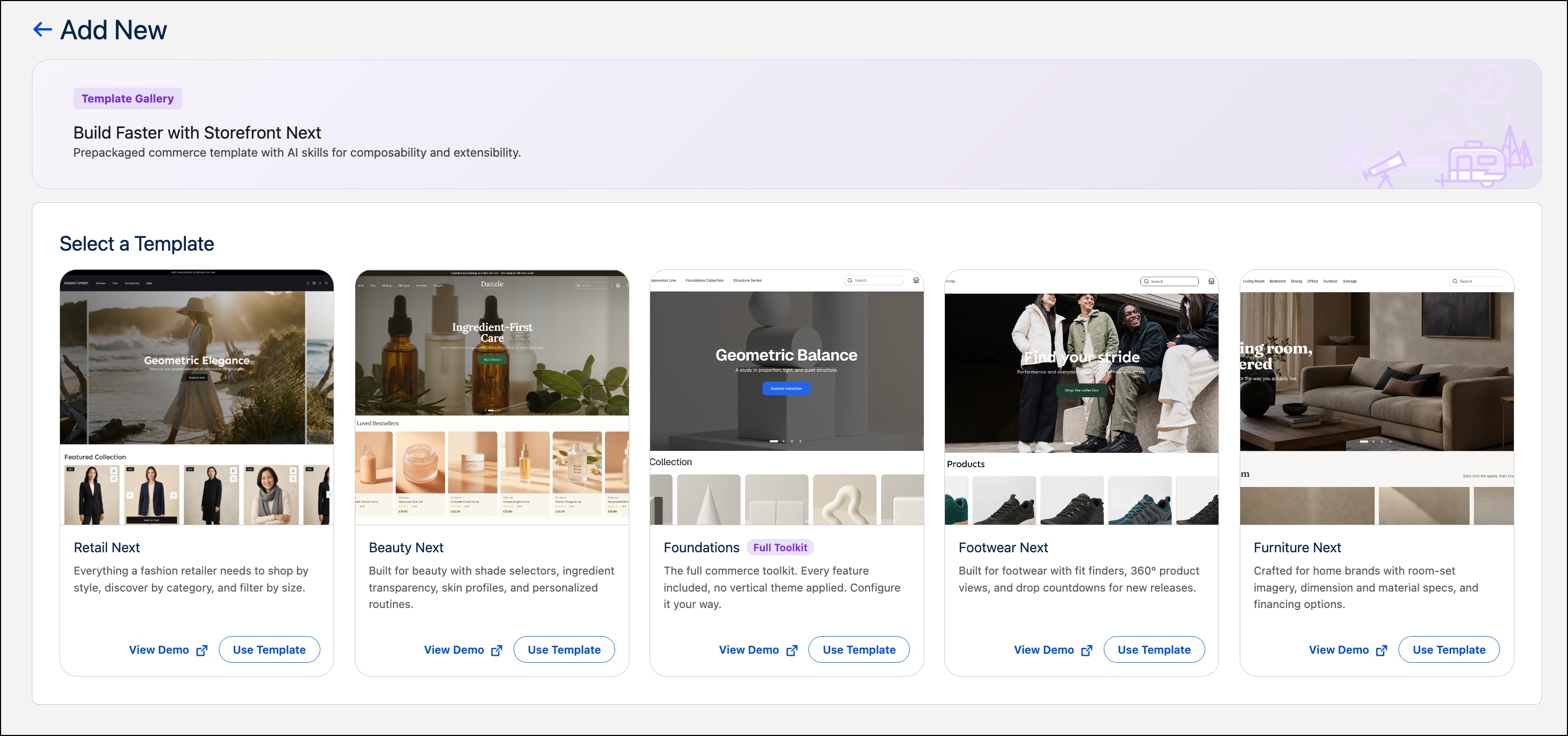Image resolution: width=1568 pixels, height=736 pixels.
Task: Use Template for Footwear Next
Action: click(1154, 649)
